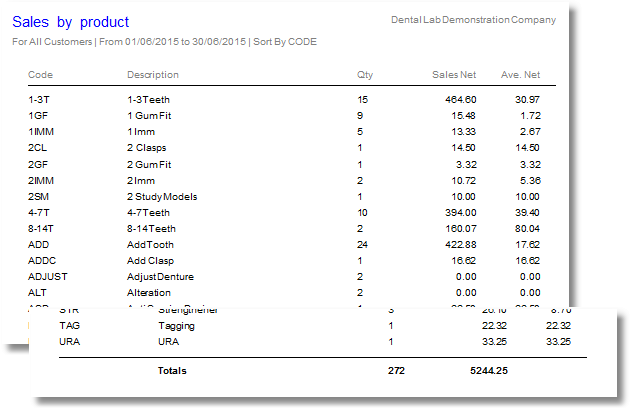631x415 pixels.
Task: Select code cell 'ADJUST'
Action: (47, 277)
